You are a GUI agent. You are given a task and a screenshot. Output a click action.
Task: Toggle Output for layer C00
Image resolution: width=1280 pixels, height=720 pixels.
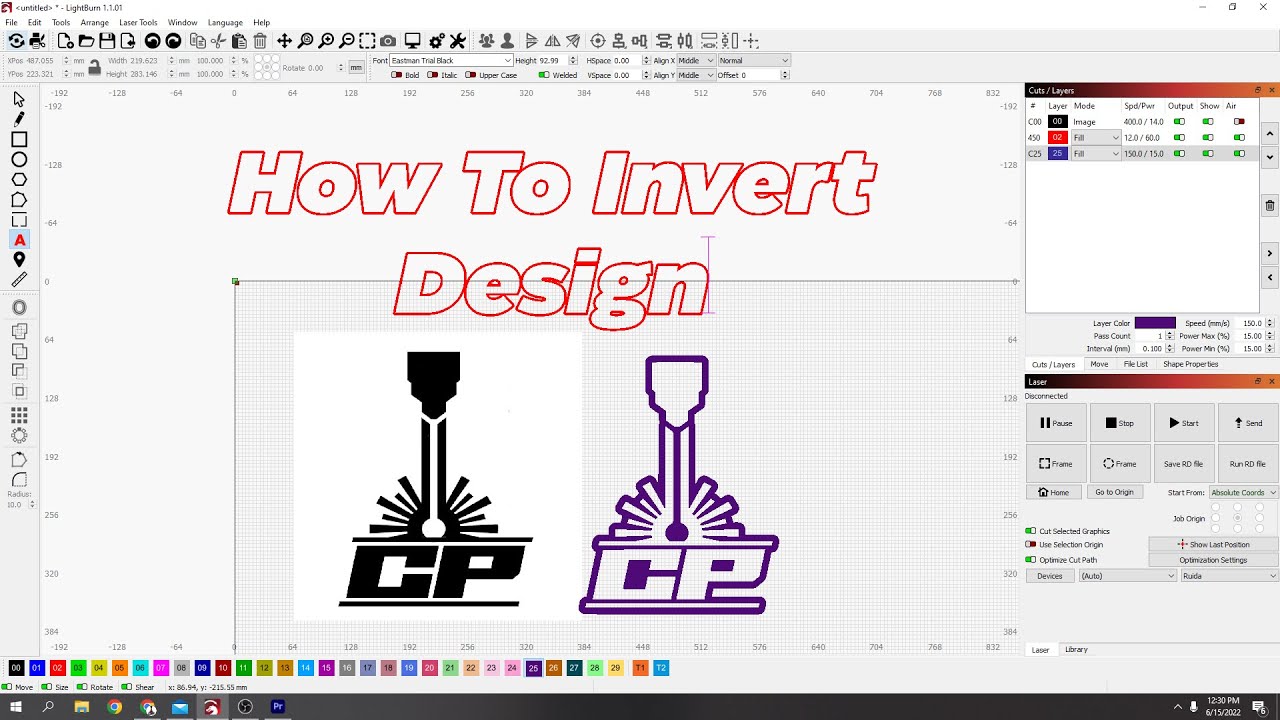pyautogui.click(x=1179, y=122)
